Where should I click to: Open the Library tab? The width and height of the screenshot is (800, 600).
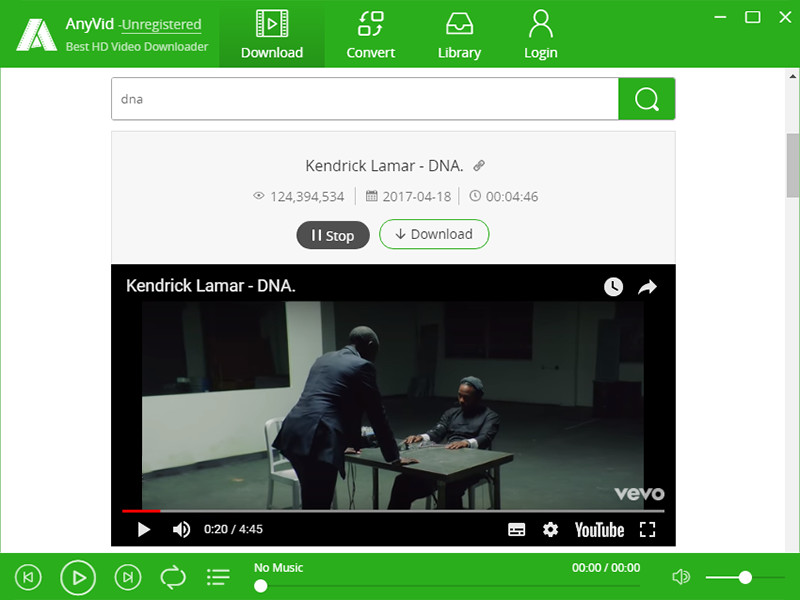tap(459, 34)
